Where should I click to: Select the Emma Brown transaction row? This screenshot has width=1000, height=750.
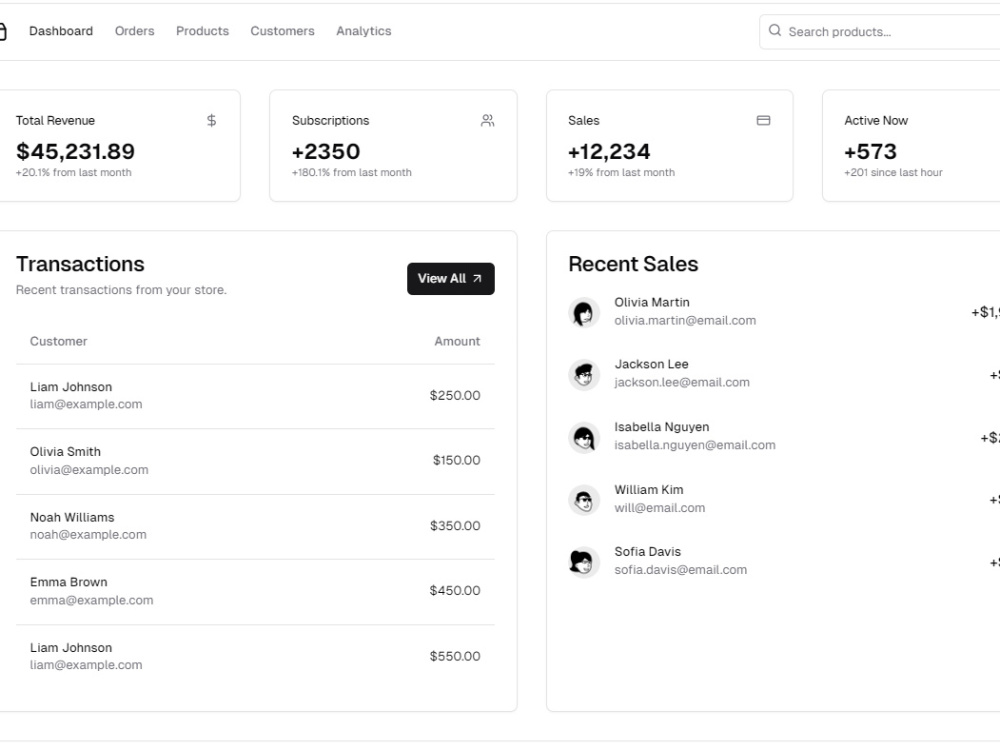tap(255, 592)
